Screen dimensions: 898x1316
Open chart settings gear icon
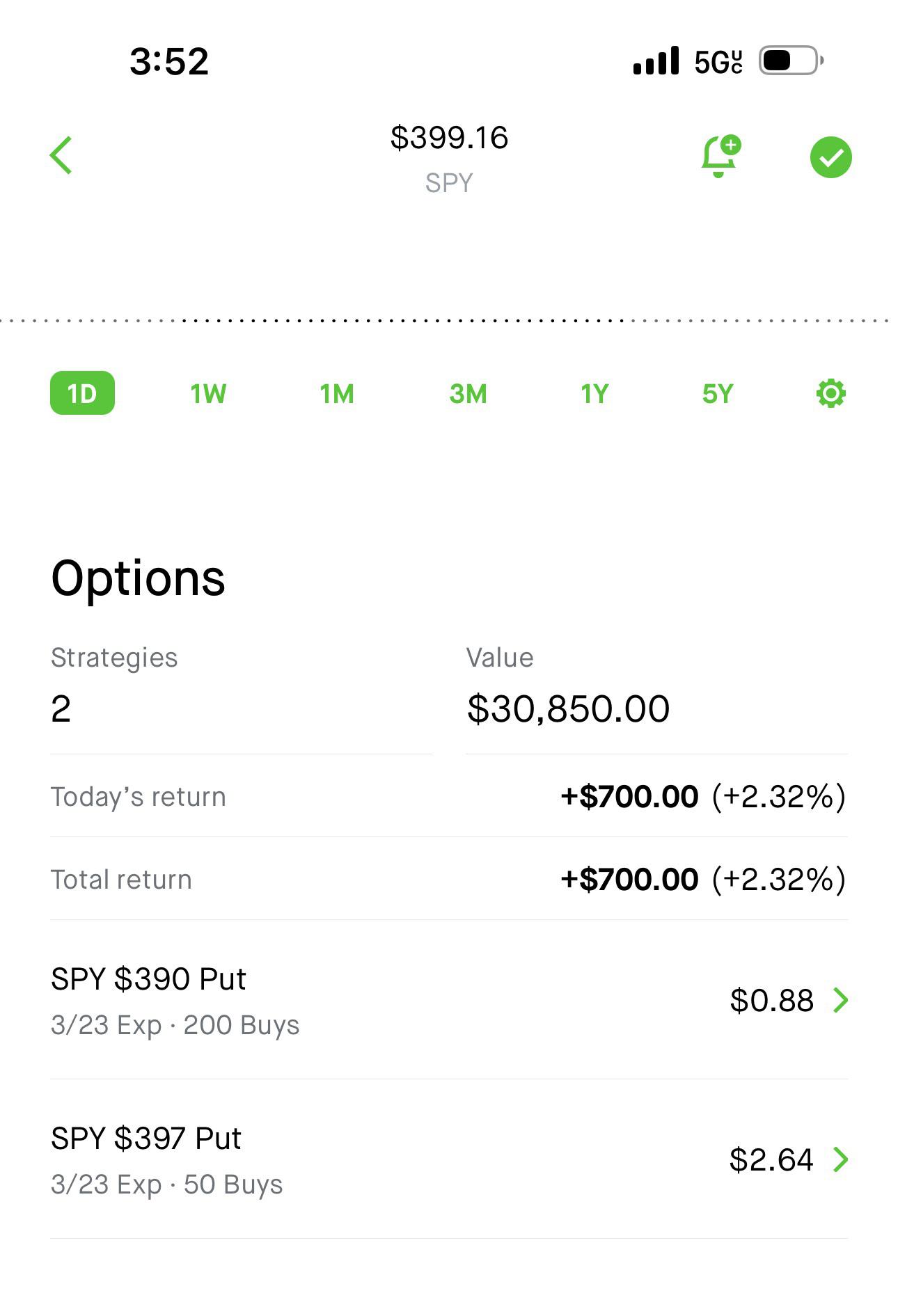pos(830,393)
